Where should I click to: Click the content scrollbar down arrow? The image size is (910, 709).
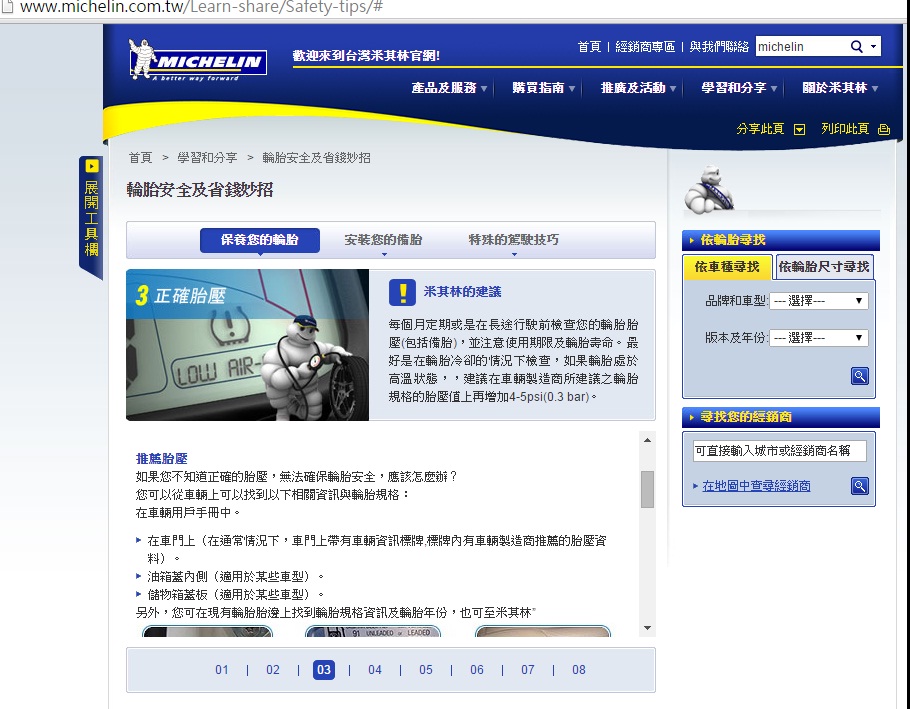[647, 628]
